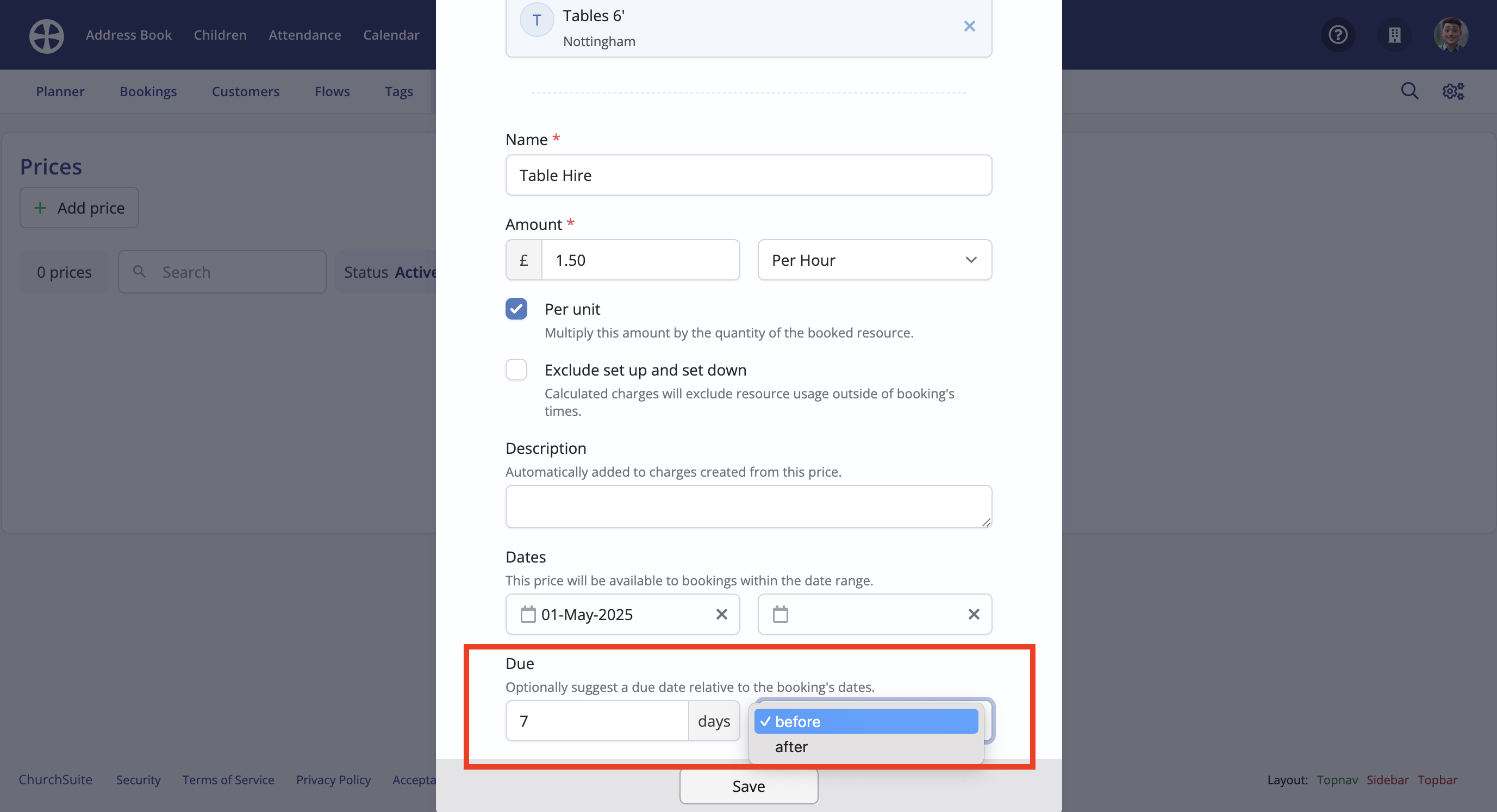Open the module settings gears icon

point(1453,91)
